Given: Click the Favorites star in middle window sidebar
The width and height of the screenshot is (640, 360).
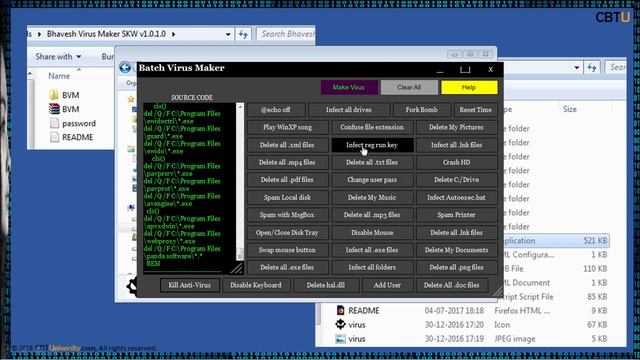Looking at the screenshot, I should [131, 99].
